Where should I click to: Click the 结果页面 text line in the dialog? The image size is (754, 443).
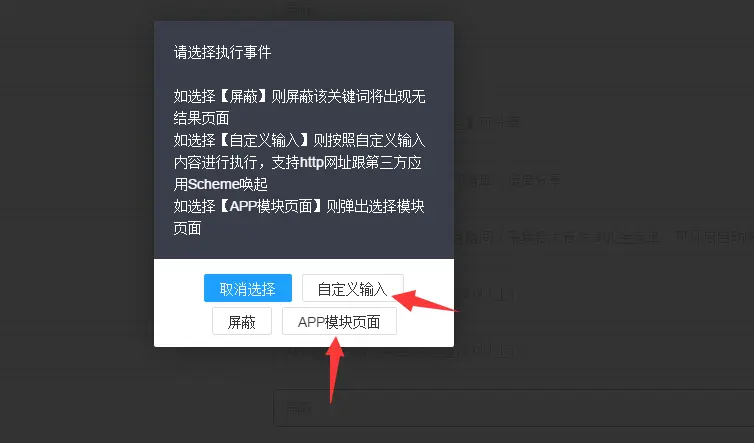[201, 118]
